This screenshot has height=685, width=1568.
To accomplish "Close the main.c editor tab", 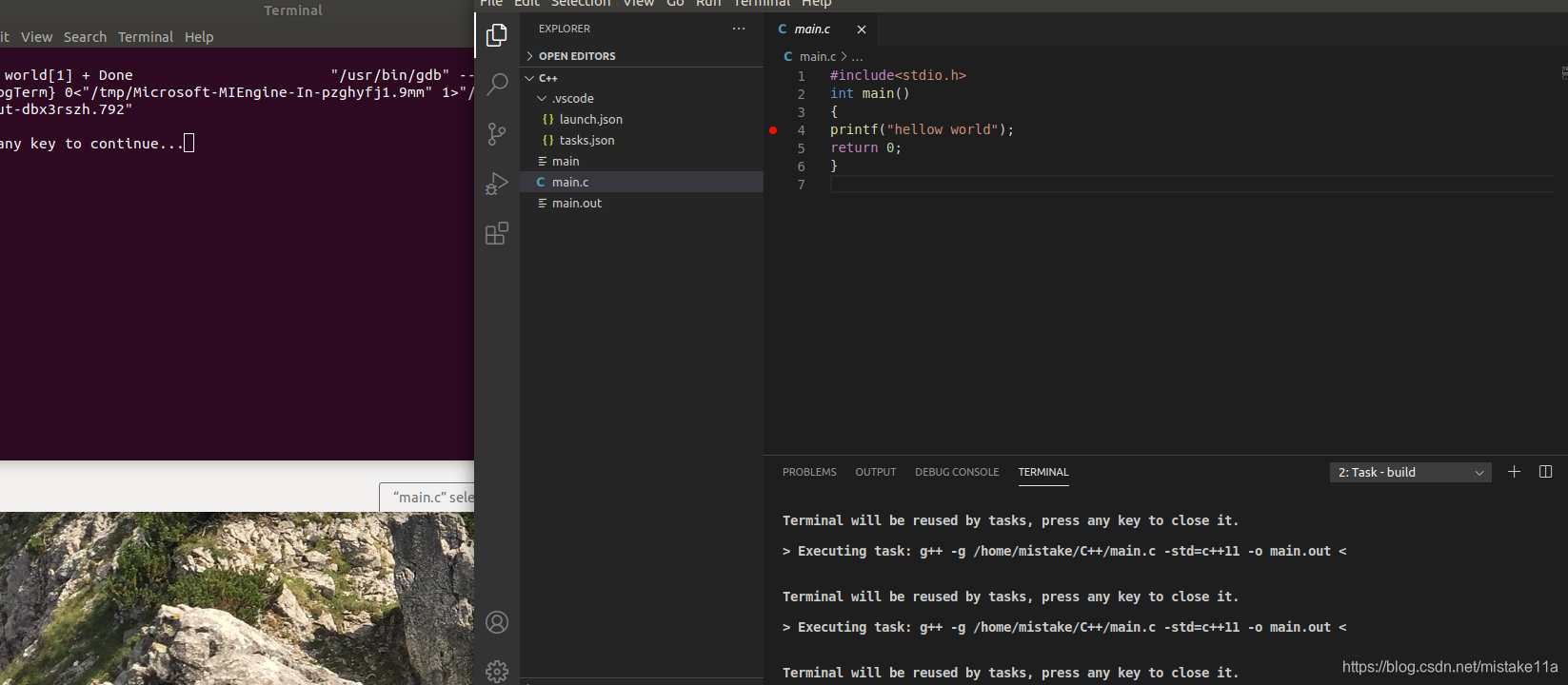I will click(x=862, y=29).
